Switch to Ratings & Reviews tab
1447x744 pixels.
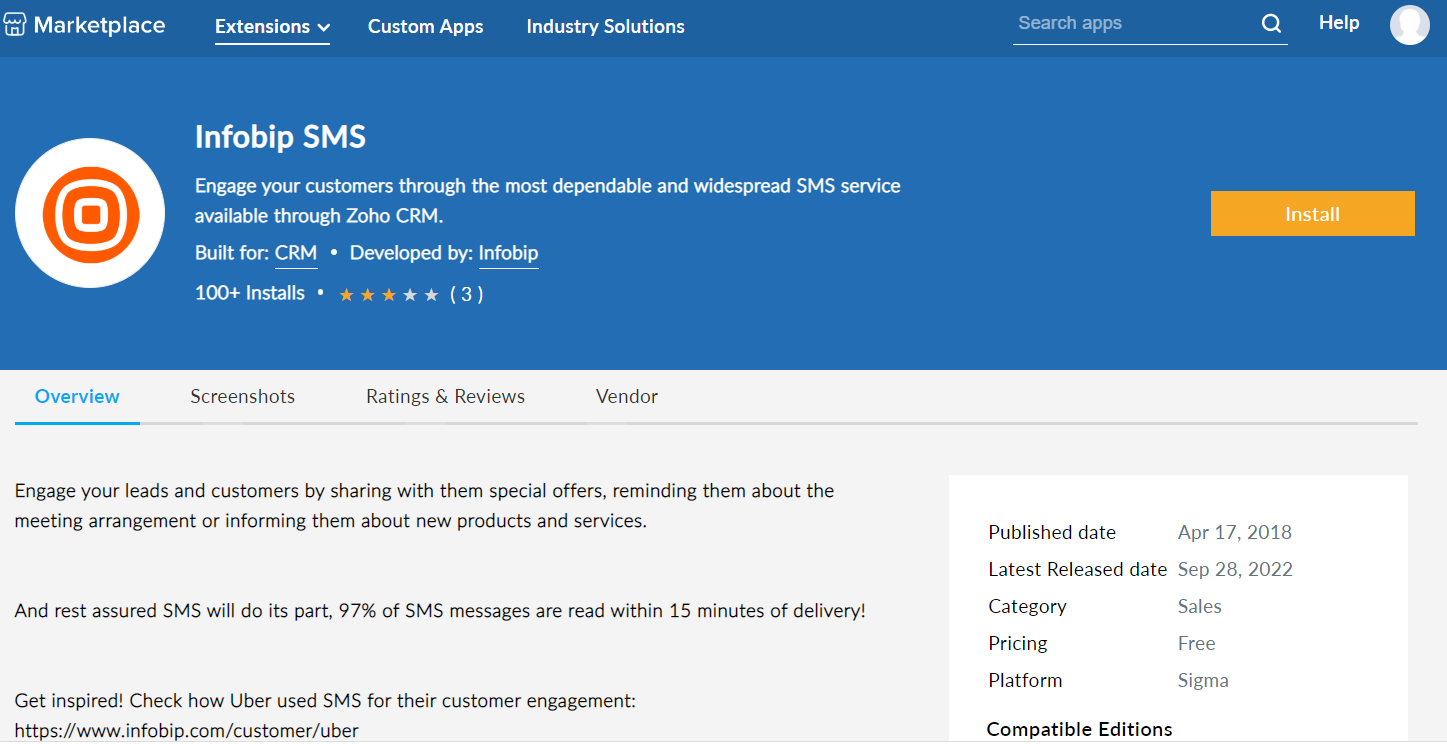coord(445,397)
